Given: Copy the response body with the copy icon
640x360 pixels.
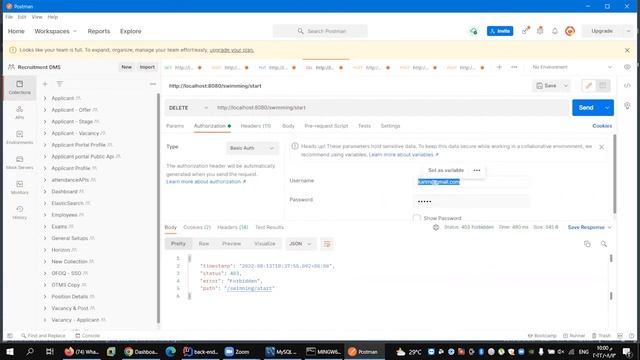Looking at the screenshot, I should click(587, 244).
